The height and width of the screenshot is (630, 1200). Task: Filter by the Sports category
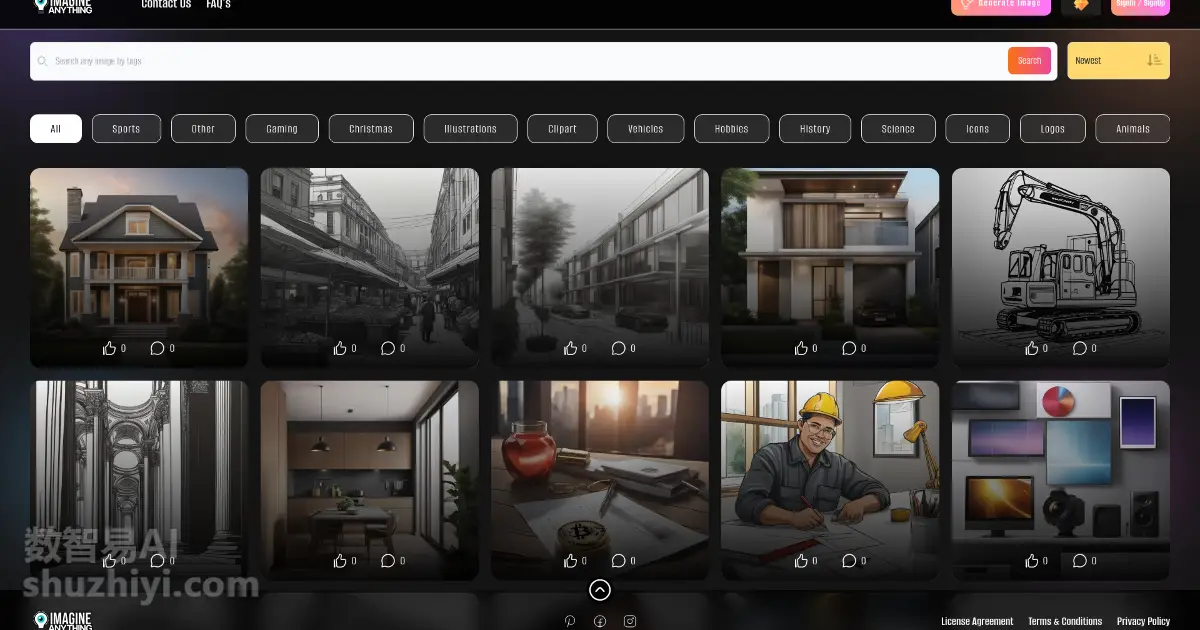pyautogui.click(x=126, y=129)
